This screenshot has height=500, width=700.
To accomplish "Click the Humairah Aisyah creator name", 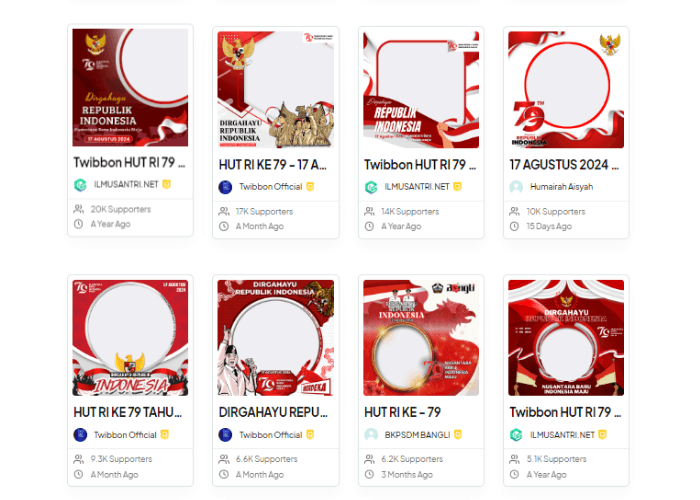I will click(x=562, y=187).
